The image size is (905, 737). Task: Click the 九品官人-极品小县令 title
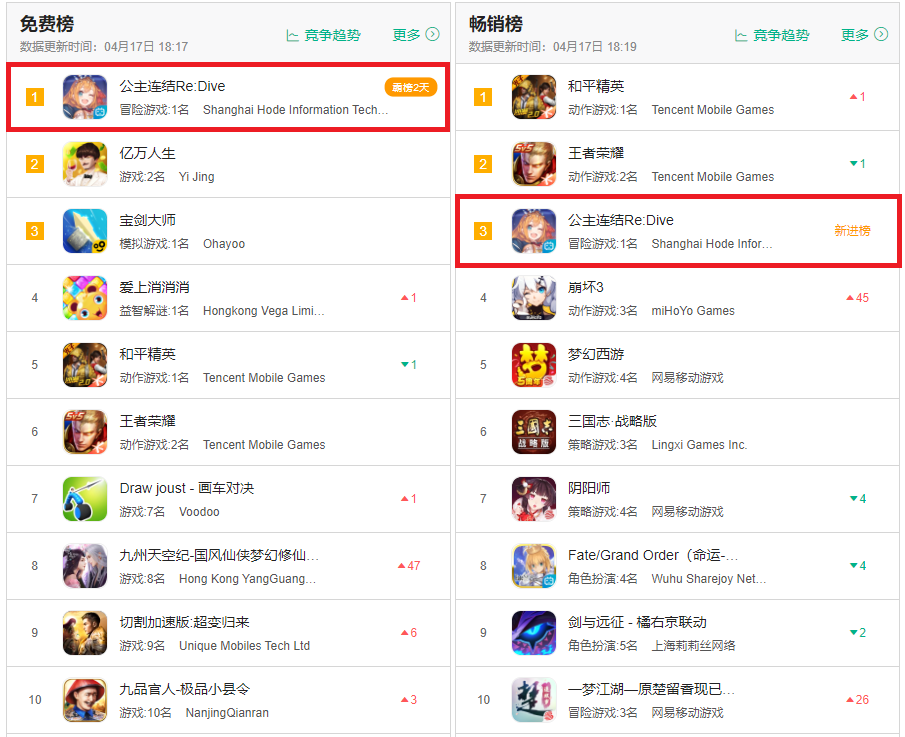(x=185, y=689)
